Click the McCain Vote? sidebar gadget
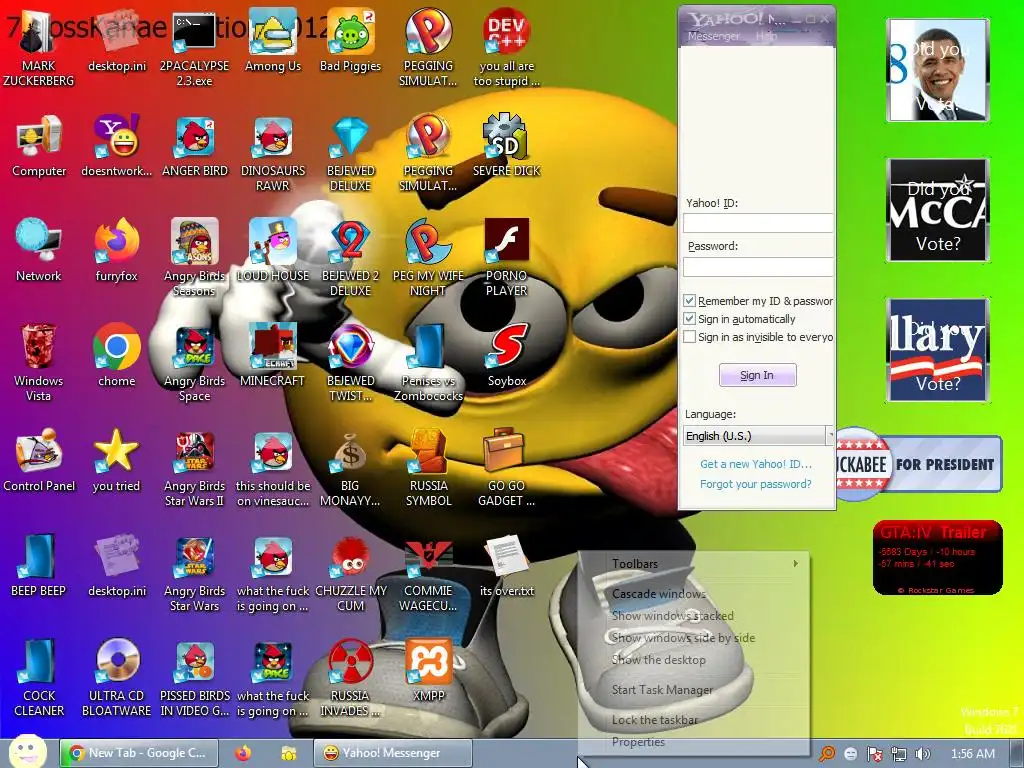Image resolution: width=1024 pixels, height=768 pixels. click(938, 210)
